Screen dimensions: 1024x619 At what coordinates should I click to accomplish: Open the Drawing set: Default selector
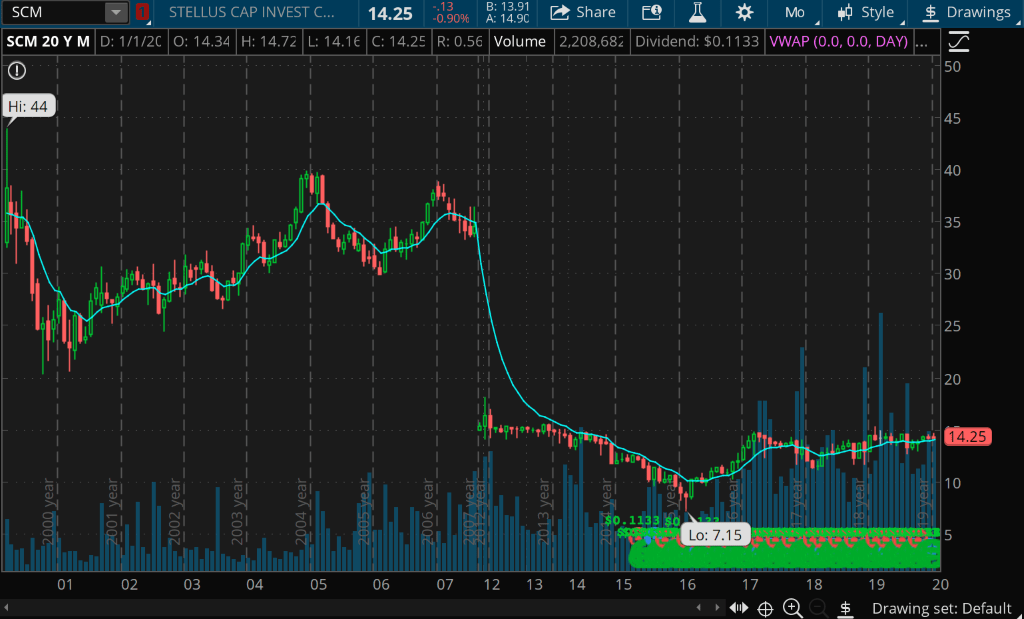pos(941,608)
